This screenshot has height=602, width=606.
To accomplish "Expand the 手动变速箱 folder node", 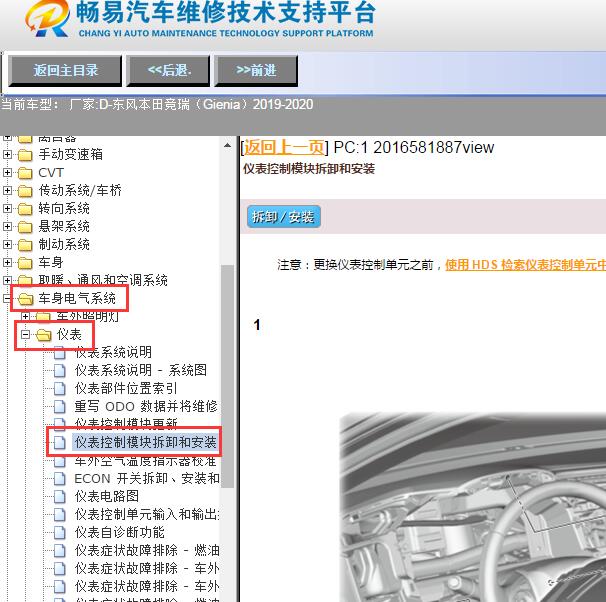I will pyautogui.click(x=7, y=155).
